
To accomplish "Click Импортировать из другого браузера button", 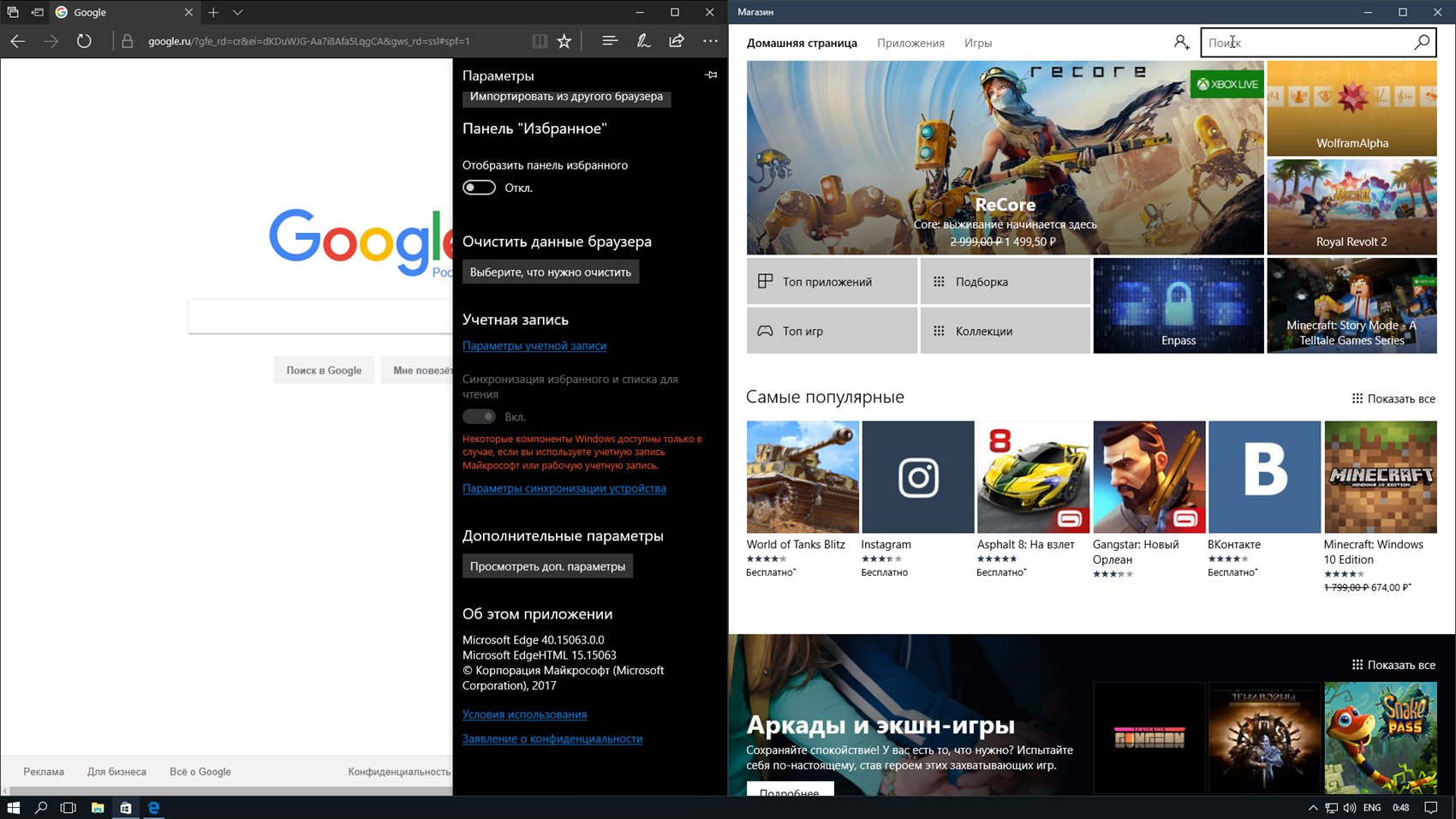I will [566, 97].
